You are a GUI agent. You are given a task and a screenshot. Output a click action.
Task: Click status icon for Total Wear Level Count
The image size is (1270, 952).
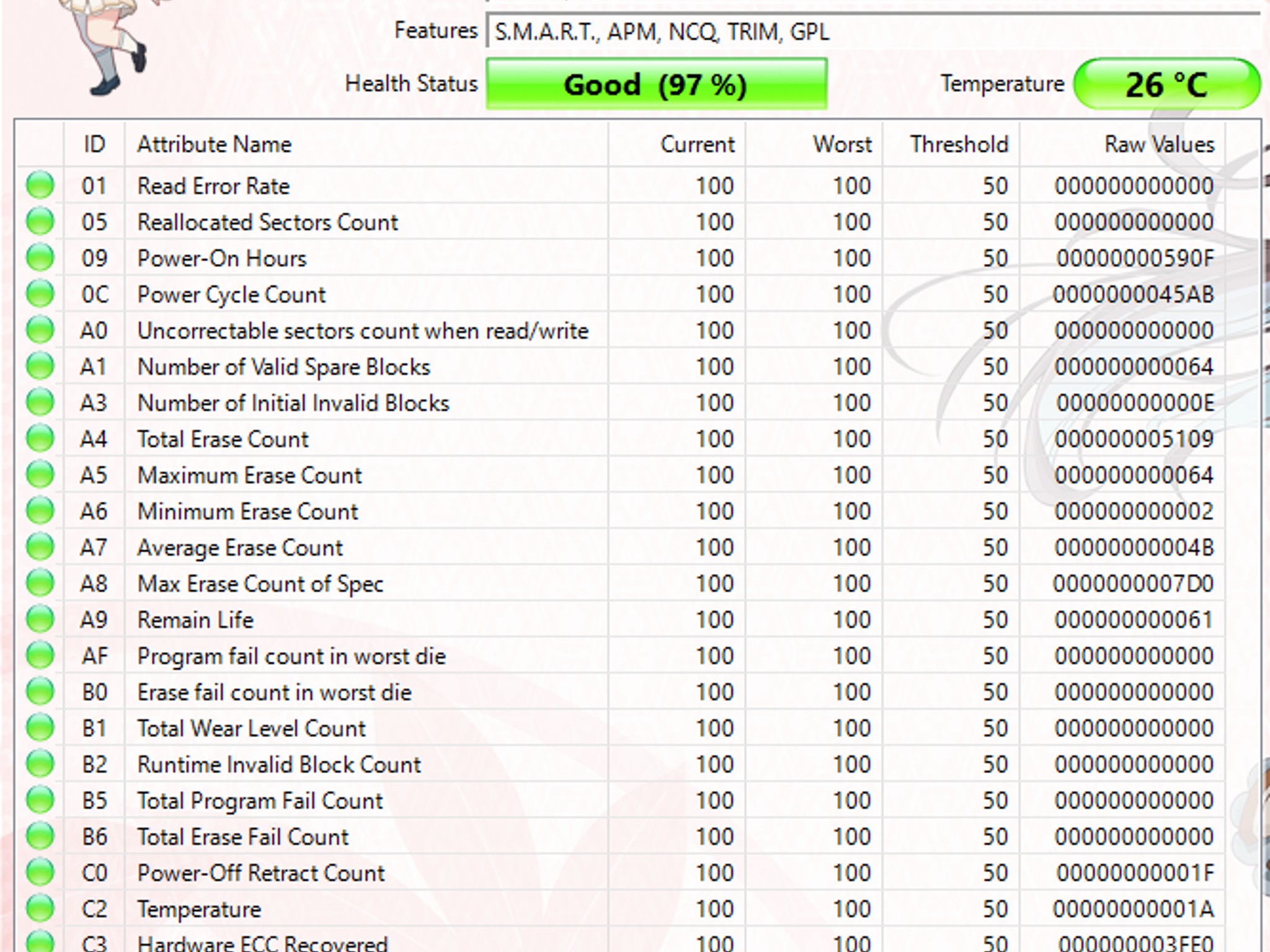click(40, 728)
